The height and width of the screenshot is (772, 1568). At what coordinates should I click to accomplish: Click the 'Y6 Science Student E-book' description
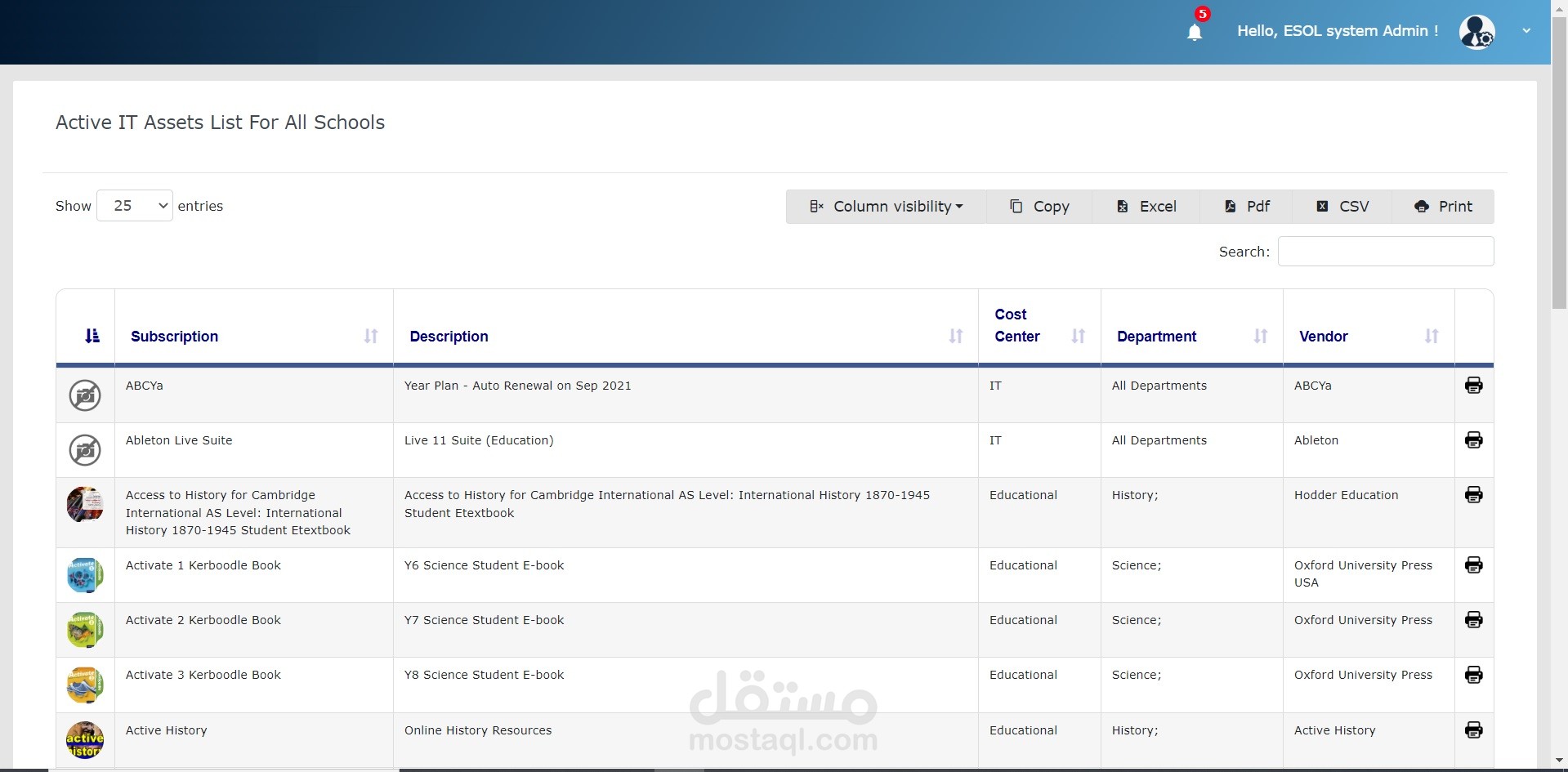pos(485,565)
